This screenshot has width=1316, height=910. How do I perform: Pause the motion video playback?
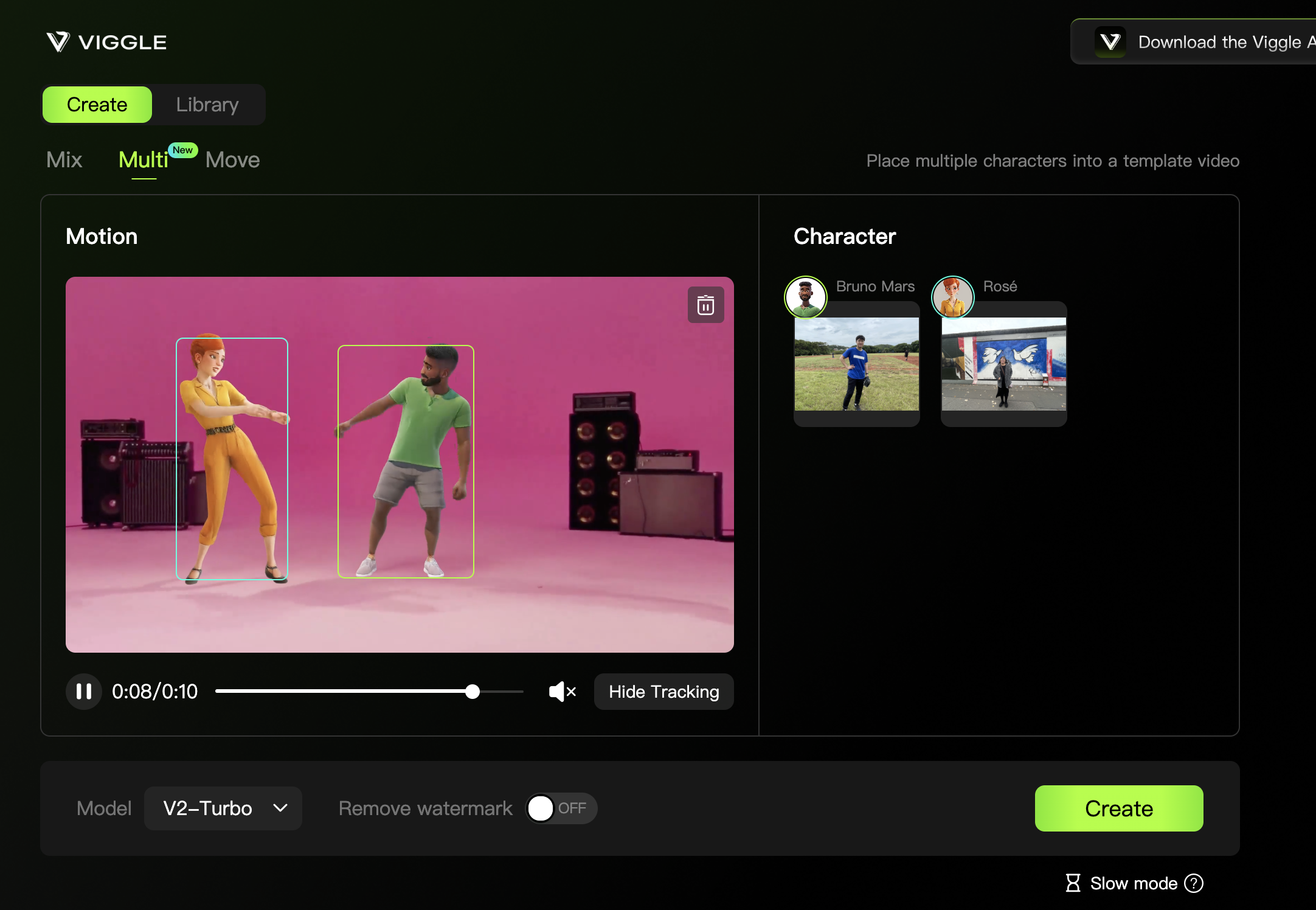(x=84, y=692)
